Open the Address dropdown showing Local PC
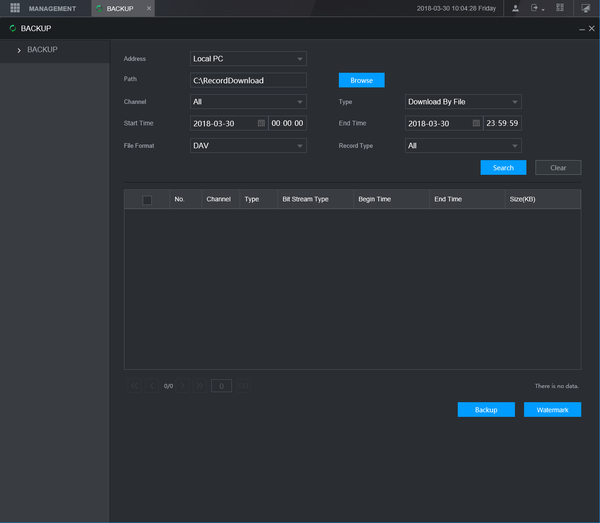This screenshot has width=600, height=523. click(248, 59)
